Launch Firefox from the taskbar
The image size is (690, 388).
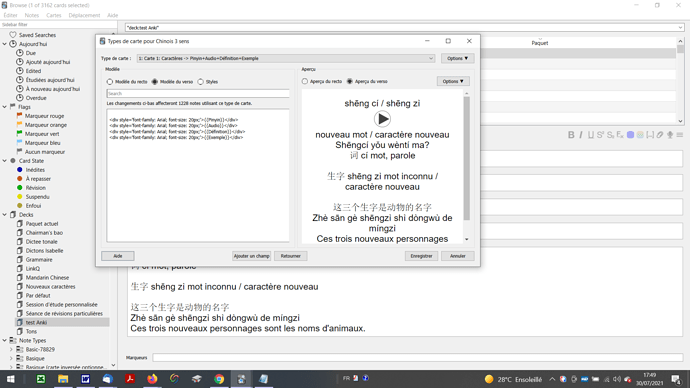tap(152, 379)
